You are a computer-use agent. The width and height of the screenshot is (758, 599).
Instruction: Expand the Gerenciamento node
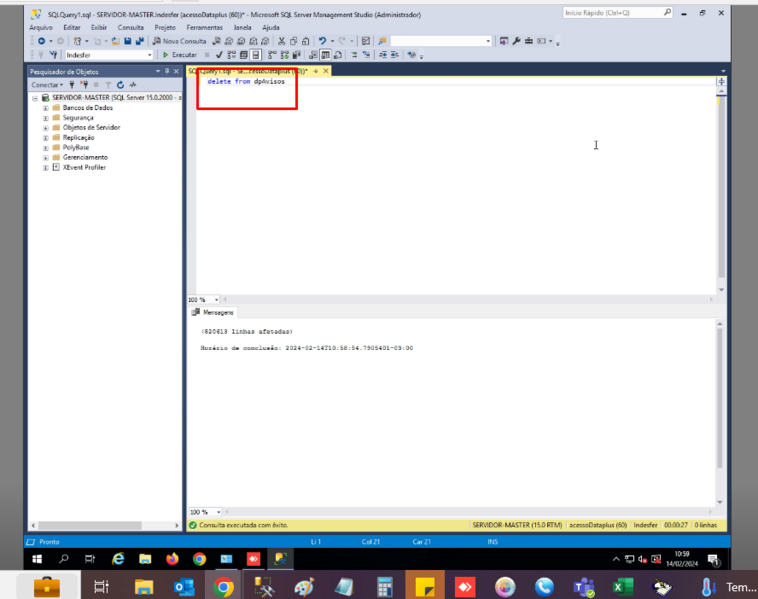pos(45,158)
